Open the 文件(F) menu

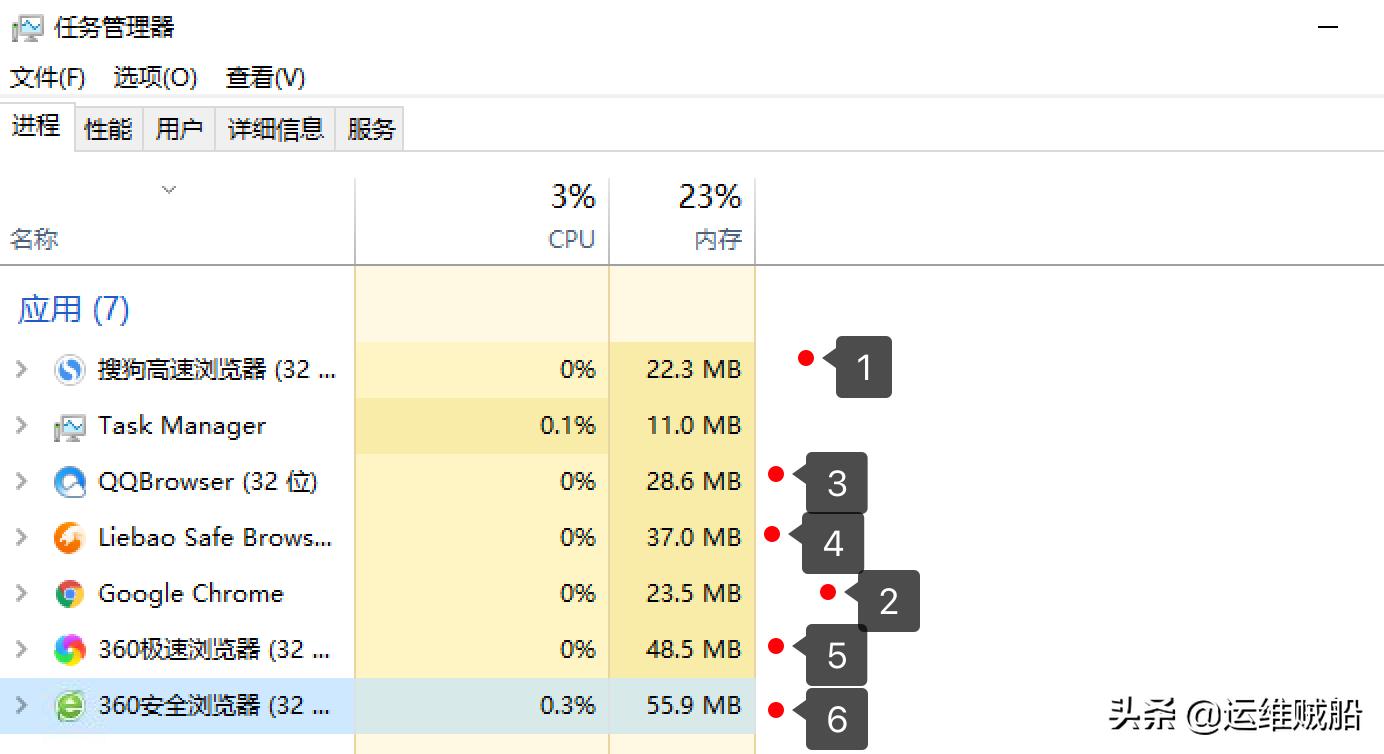point(47,77)
